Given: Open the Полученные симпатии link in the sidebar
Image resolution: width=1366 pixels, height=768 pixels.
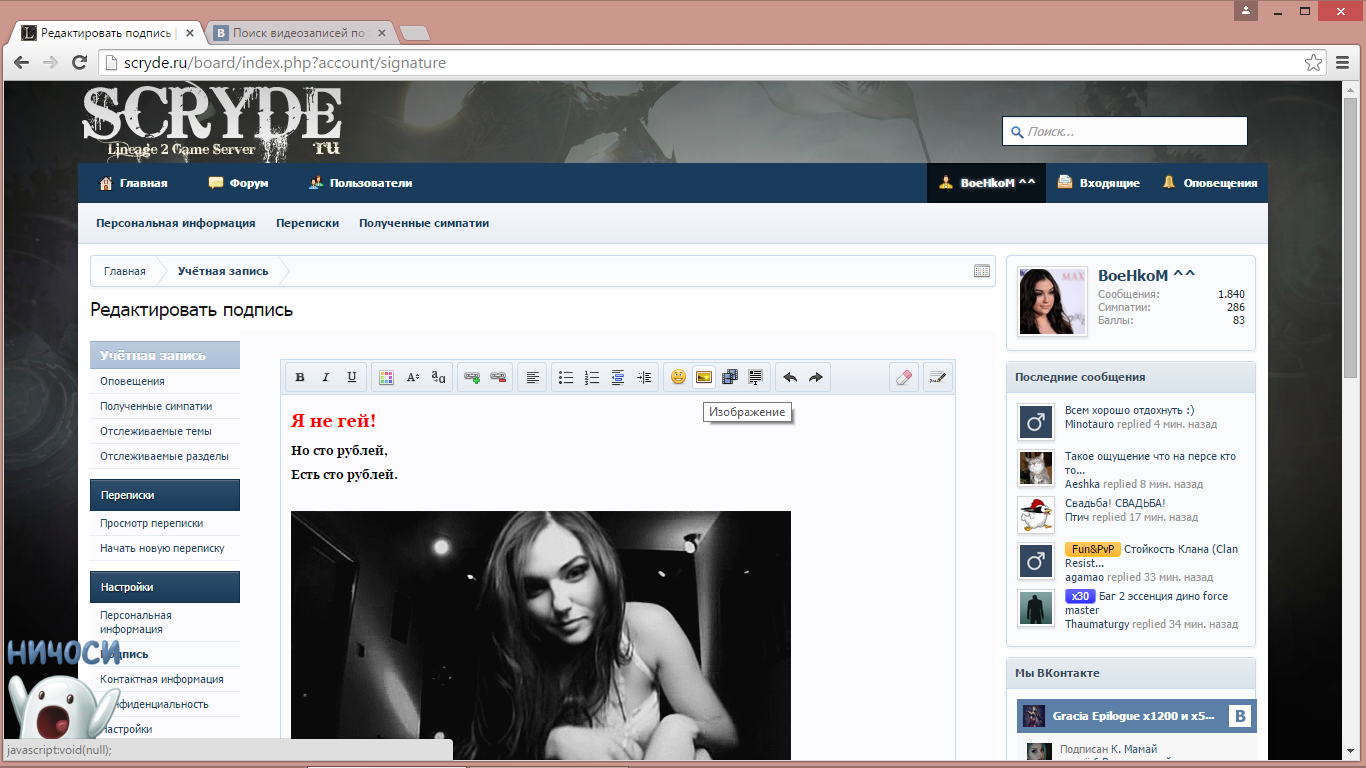Looking at the screenshot, I should click(x=156, y=406).
